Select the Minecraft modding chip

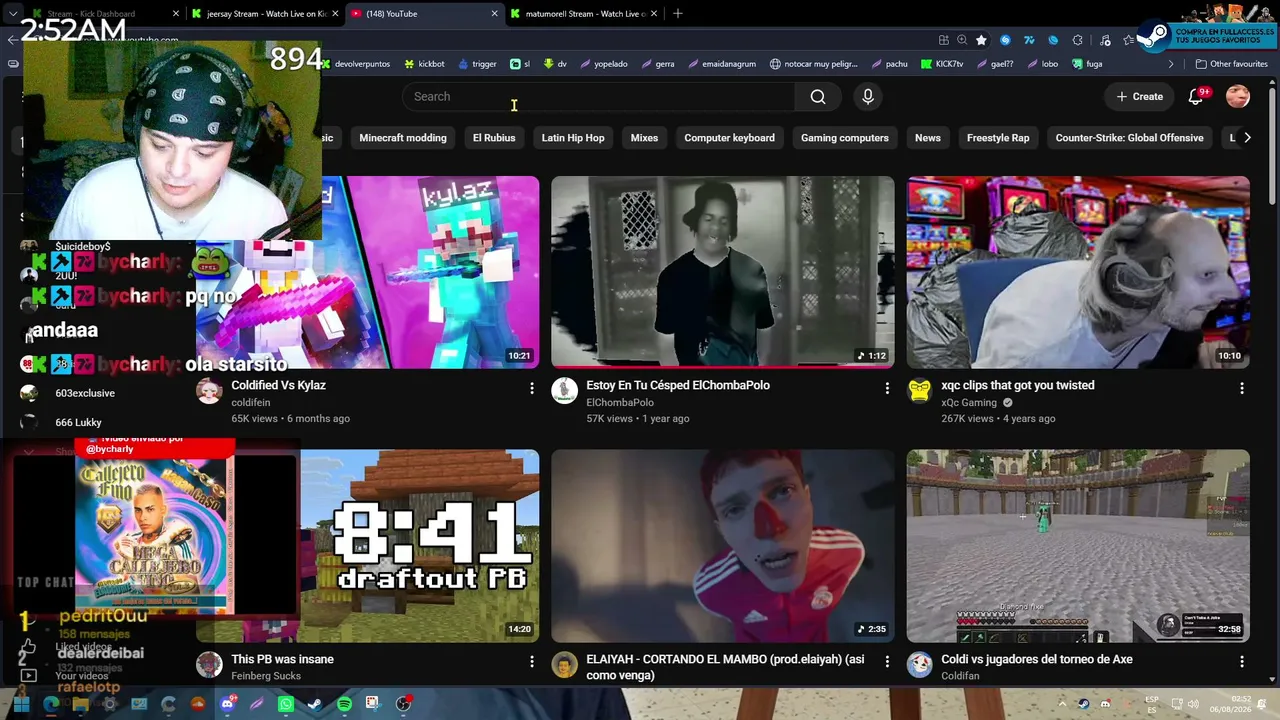(x=403, y=138)
